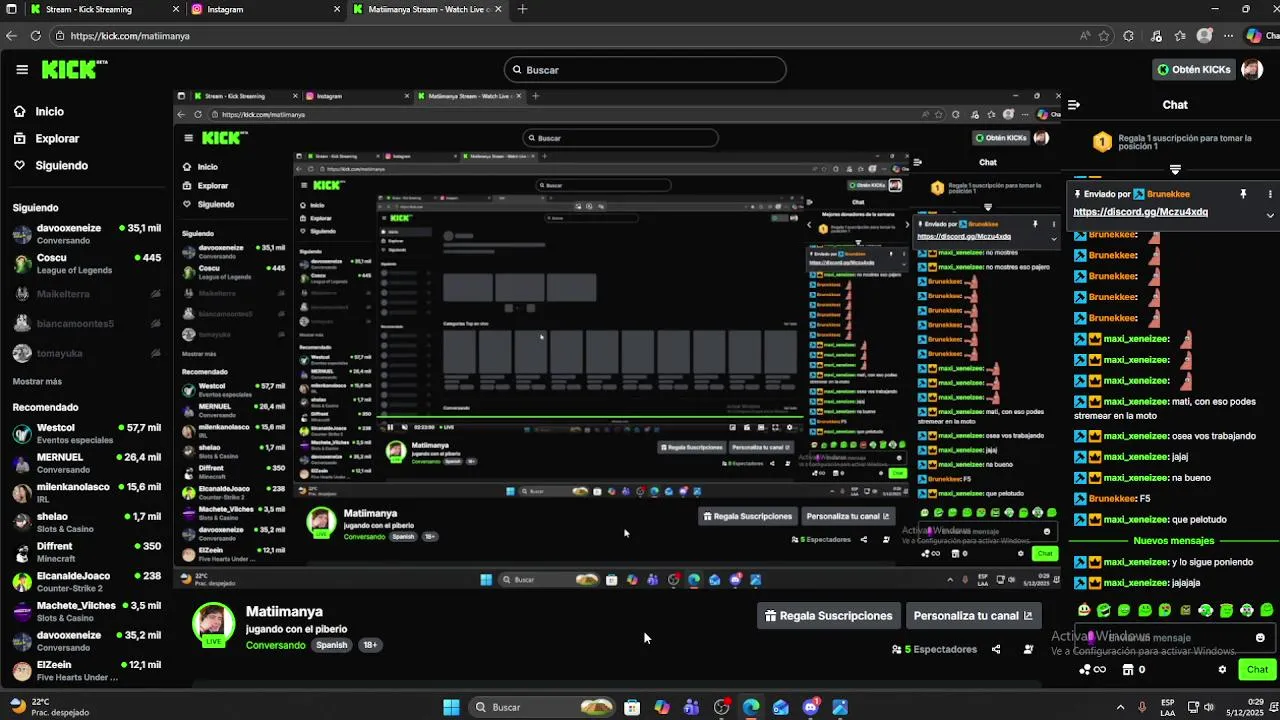Open the emoji picker in message box
1280x720 pixels.
[x=1260, y=638]
